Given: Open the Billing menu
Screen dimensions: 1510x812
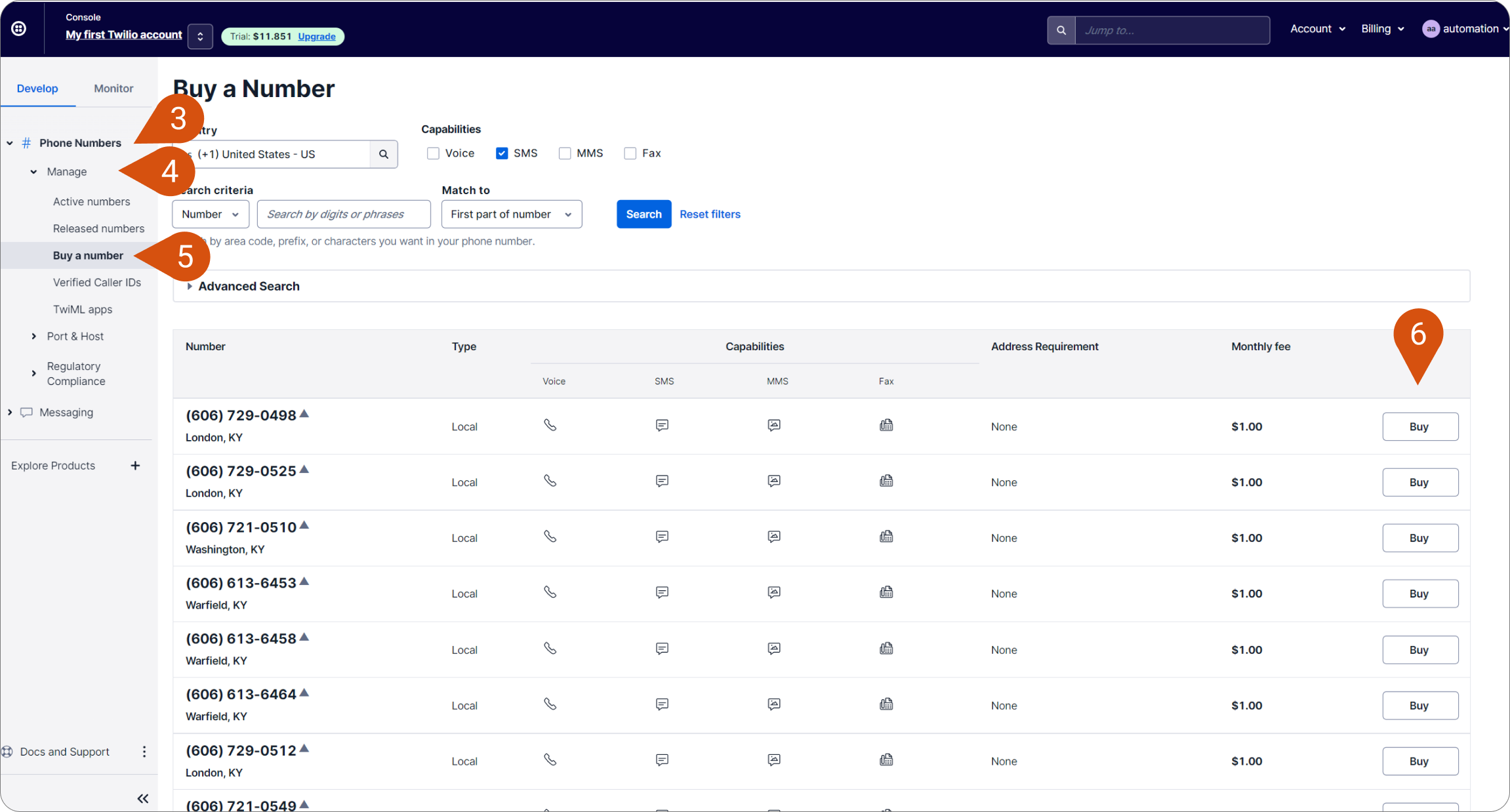Looking at the screenshot, I should coord(1383,29).
